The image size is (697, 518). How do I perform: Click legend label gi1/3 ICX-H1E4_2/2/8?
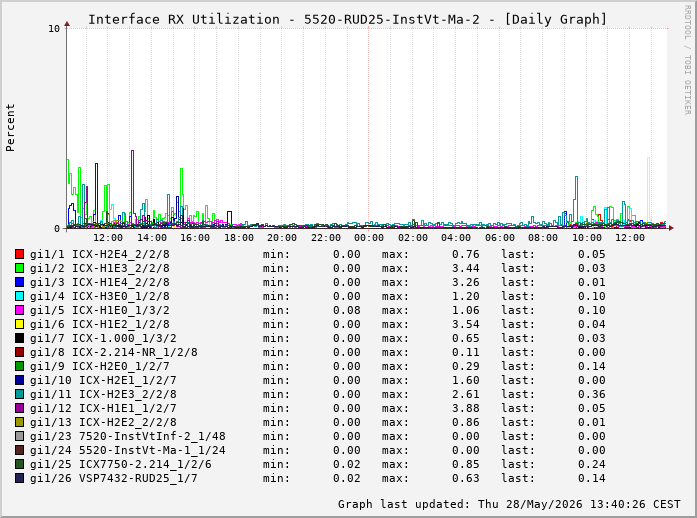coord(100,282)
